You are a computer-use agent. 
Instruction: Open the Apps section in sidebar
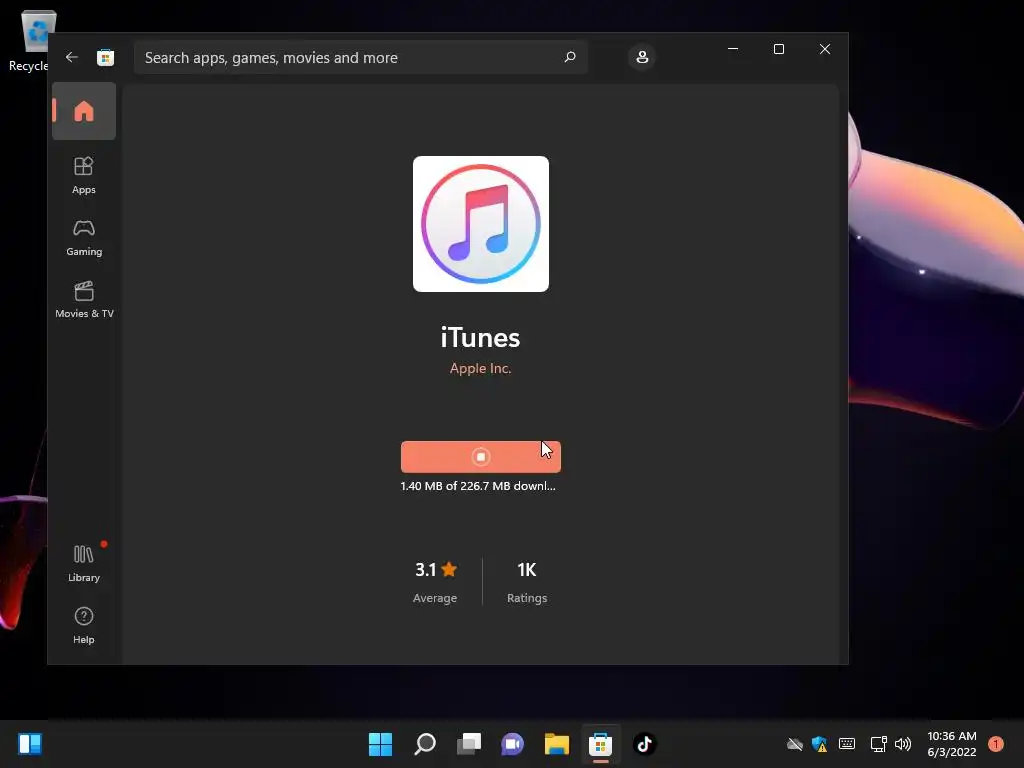(84, 175)
